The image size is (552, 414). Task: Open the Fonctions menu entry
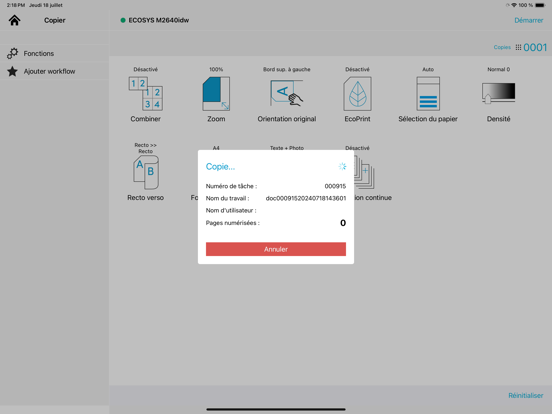55,54
